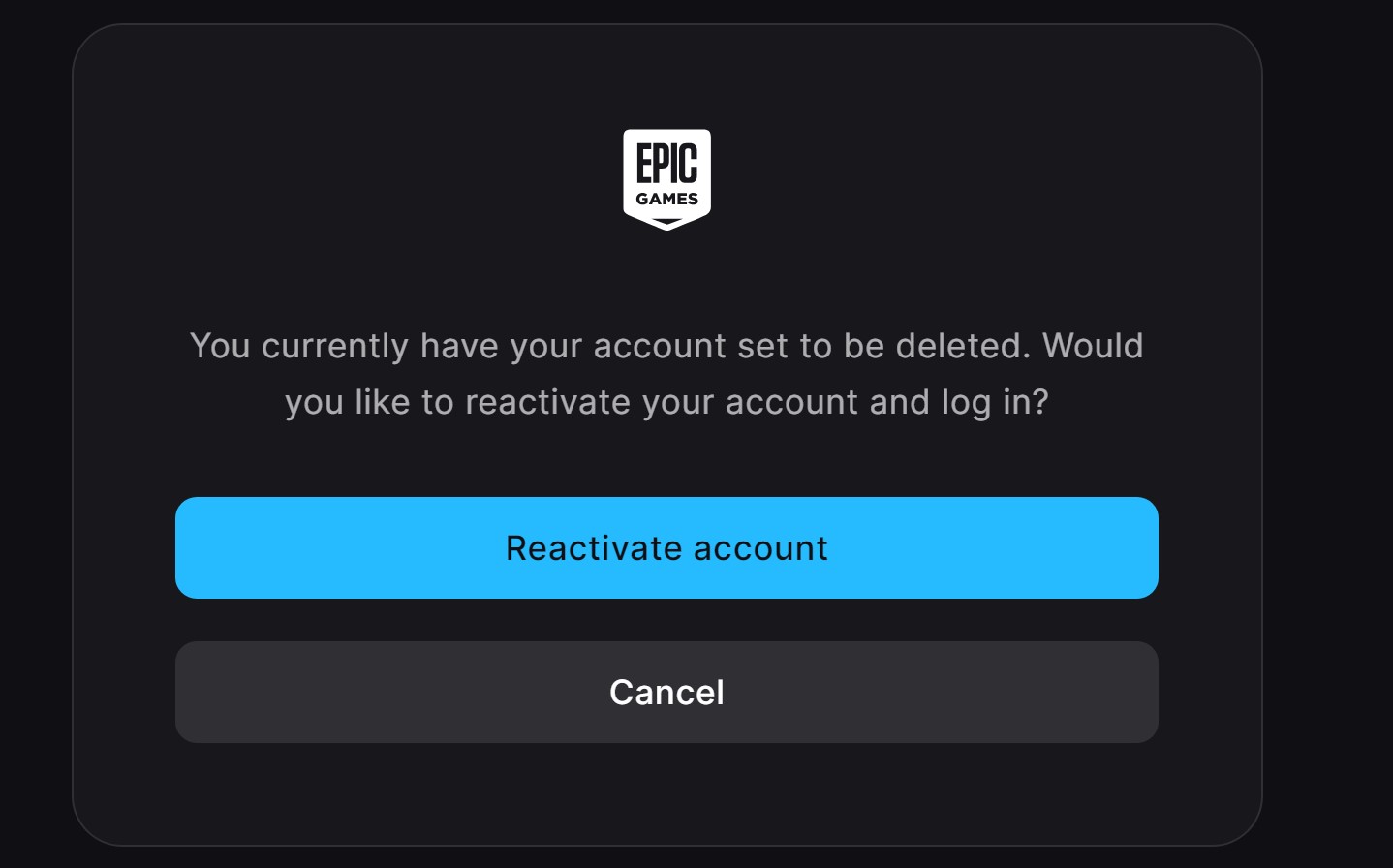Select the Epic Games emblem above the message
This screenshot has width=1393, height=868.
click(x=666, y=177)
